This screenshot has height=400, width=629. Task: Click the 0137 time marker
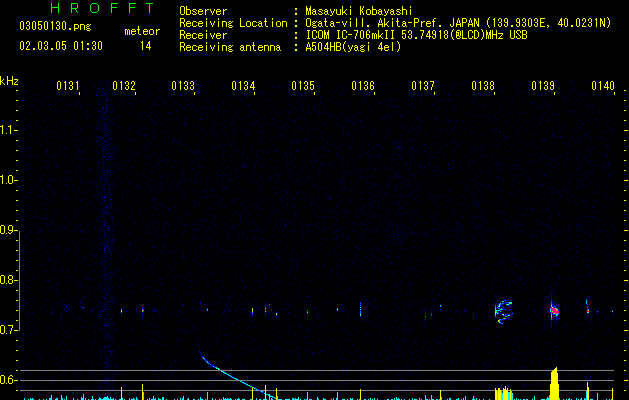pos(423,86)
